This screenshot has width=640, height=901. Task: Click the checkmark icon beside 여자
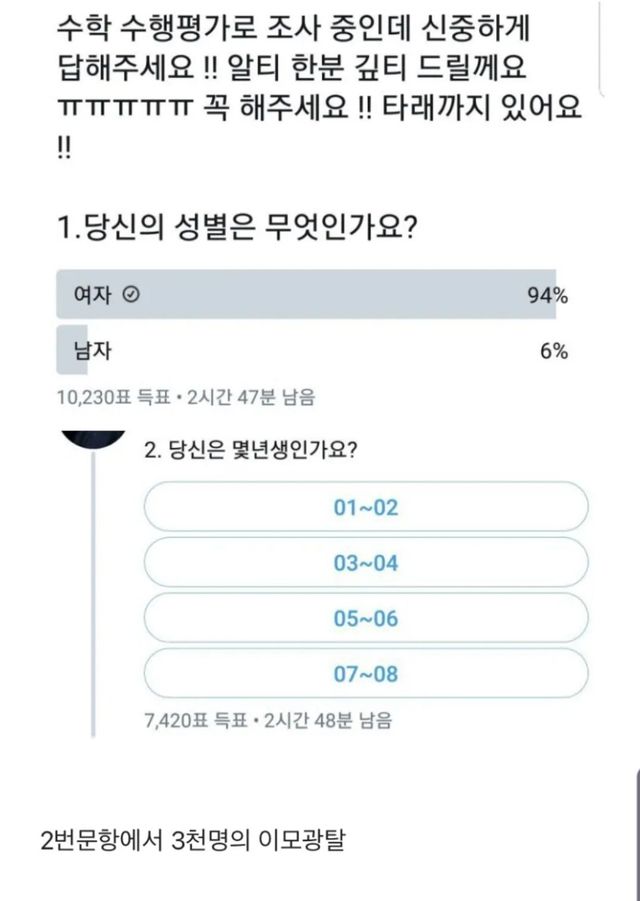[130, 295]
